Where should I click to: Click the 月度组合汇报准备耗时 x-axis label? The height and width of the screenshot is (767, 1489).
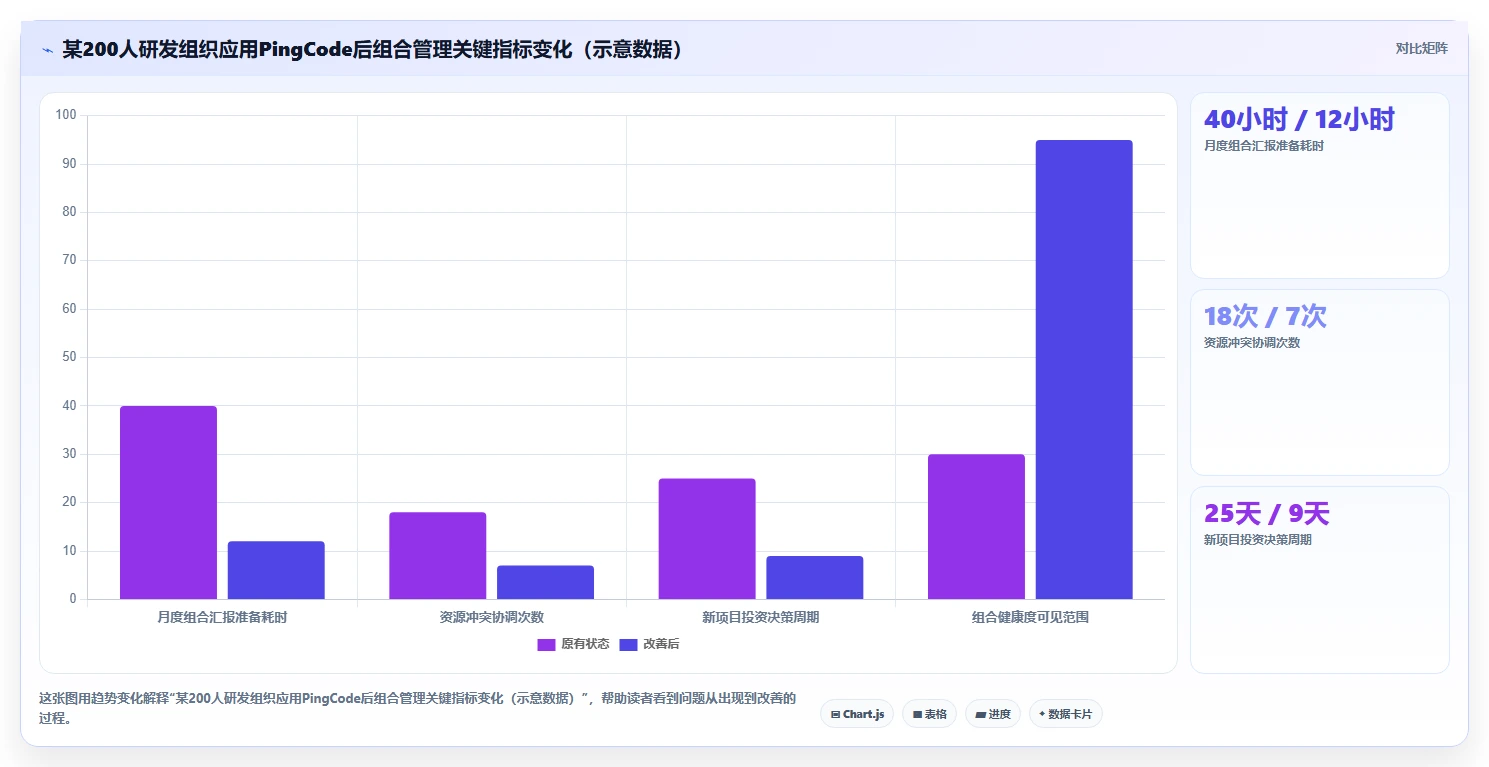222,617
